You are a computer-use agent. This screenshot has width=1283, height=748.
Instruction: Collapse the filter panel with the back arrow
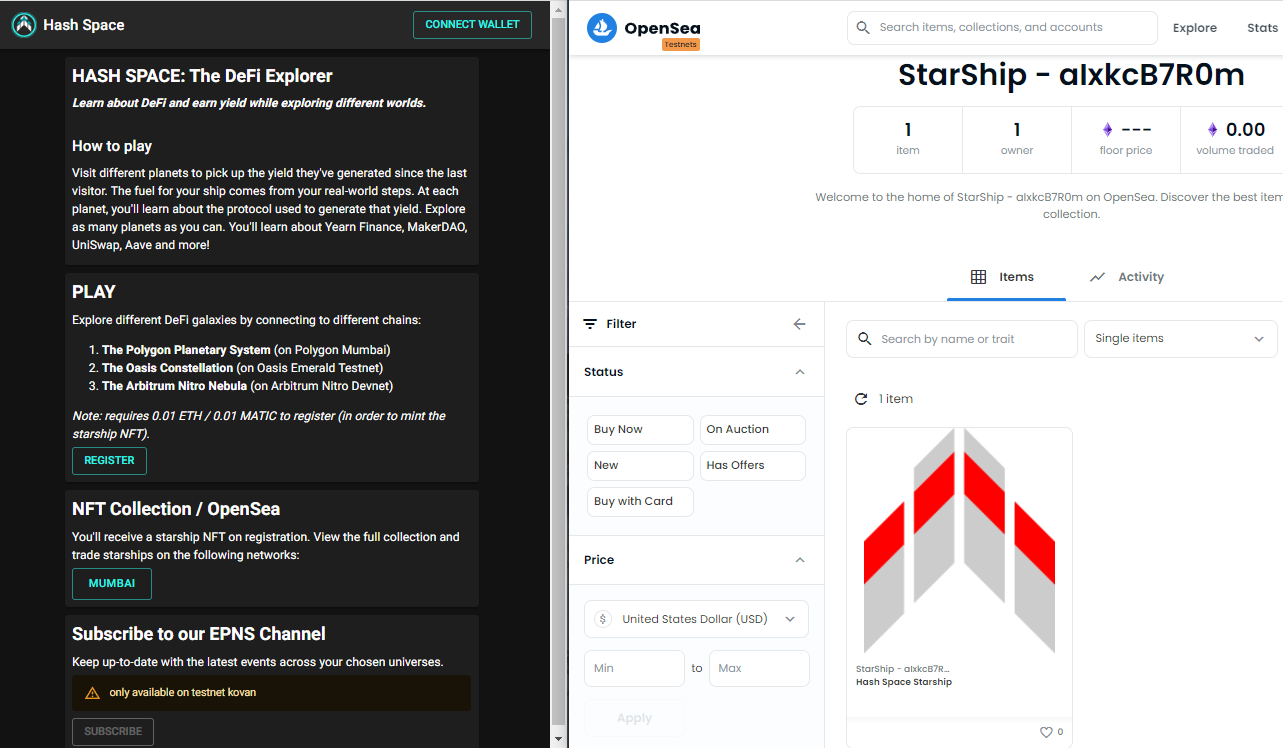coord(799,324)
